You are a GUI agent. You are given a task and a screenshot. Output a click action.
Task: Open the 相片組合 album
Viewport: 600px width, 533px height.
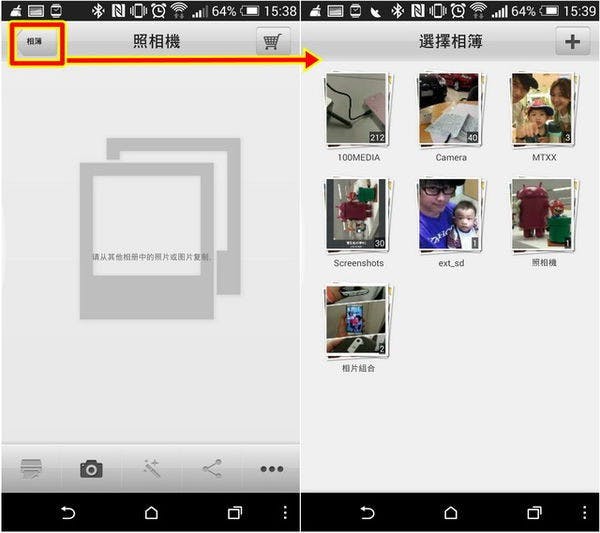pos(358,322)
